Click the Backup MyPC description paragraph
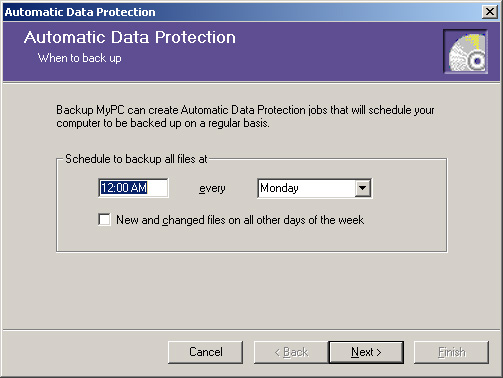The image size is (503, 378). (245, 116)
